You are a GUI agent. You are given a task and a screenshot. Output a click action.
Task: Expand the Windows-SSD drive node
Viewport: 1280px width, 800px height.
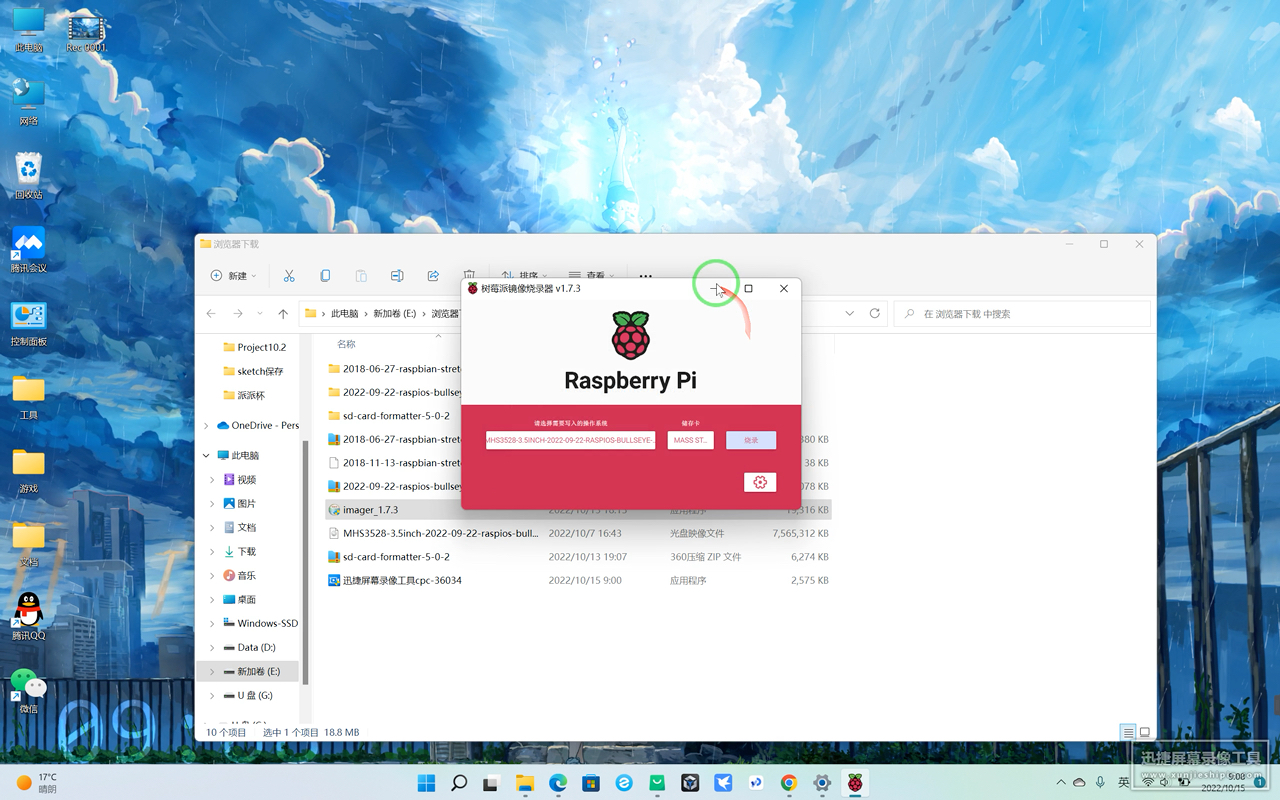(x=213, y=623)
